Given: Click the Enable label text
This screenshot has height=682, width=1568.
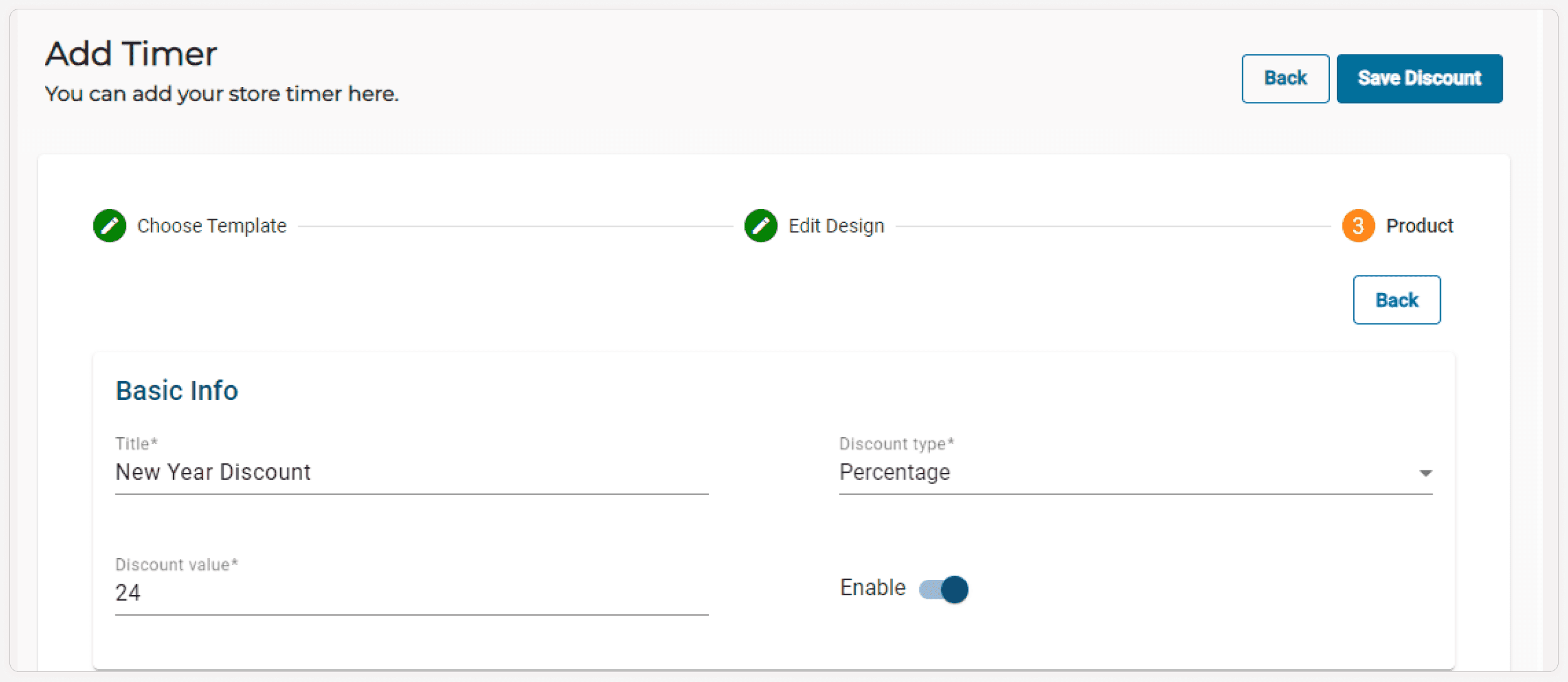Looking at the screenshot, I should pos(872,587).
